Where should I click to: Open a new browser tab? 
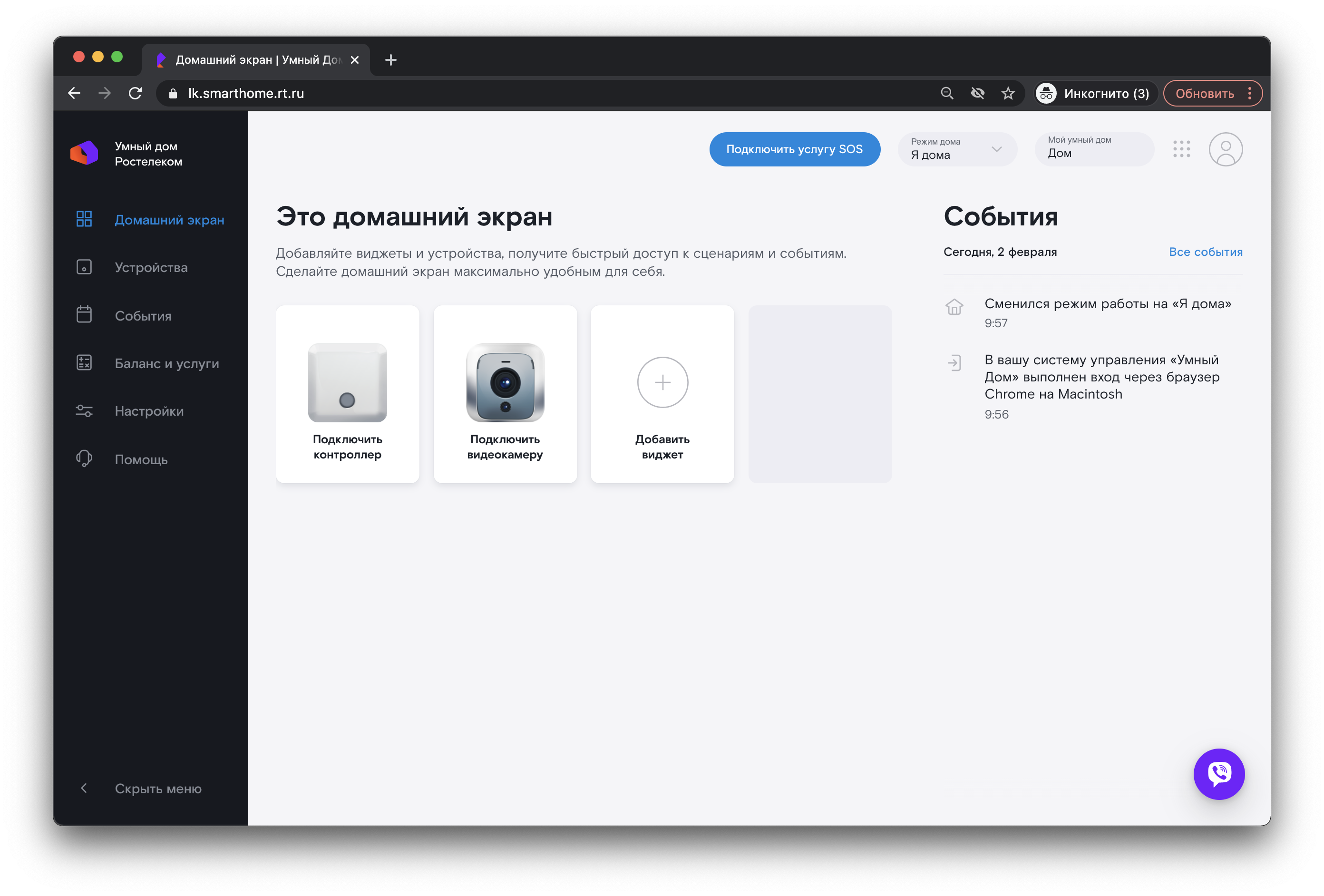click(x=391, y=60)
